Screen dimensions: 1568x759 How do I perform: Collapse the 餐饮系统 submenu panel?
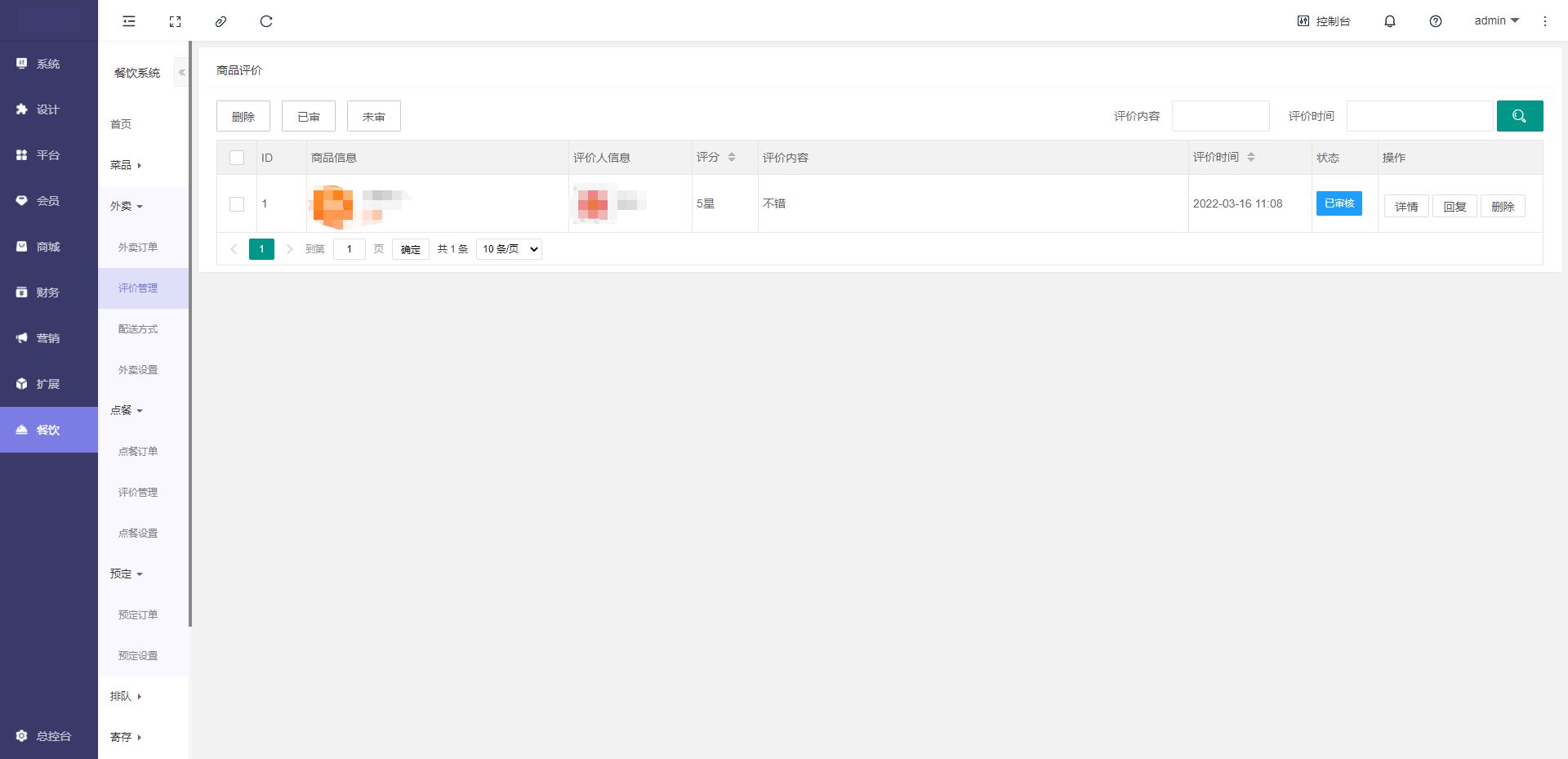pos(181,73)
